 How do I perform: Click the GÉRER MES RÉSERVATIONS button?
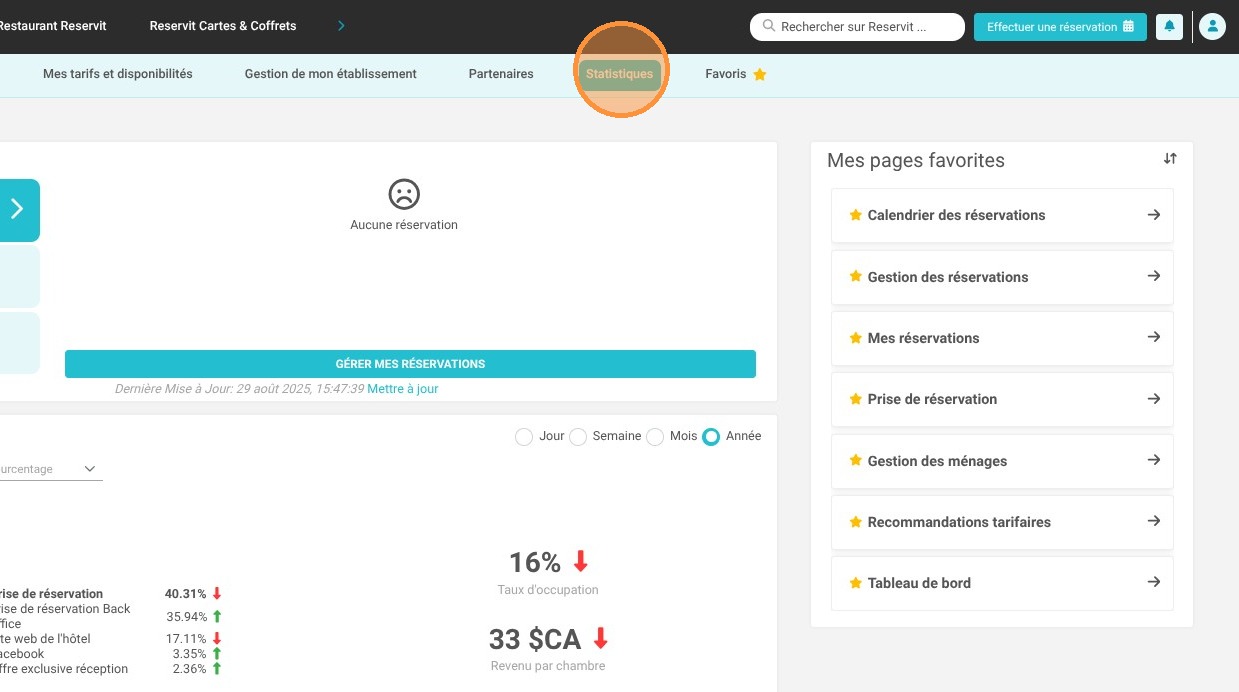pyautogui.click(x=410, y=364)
